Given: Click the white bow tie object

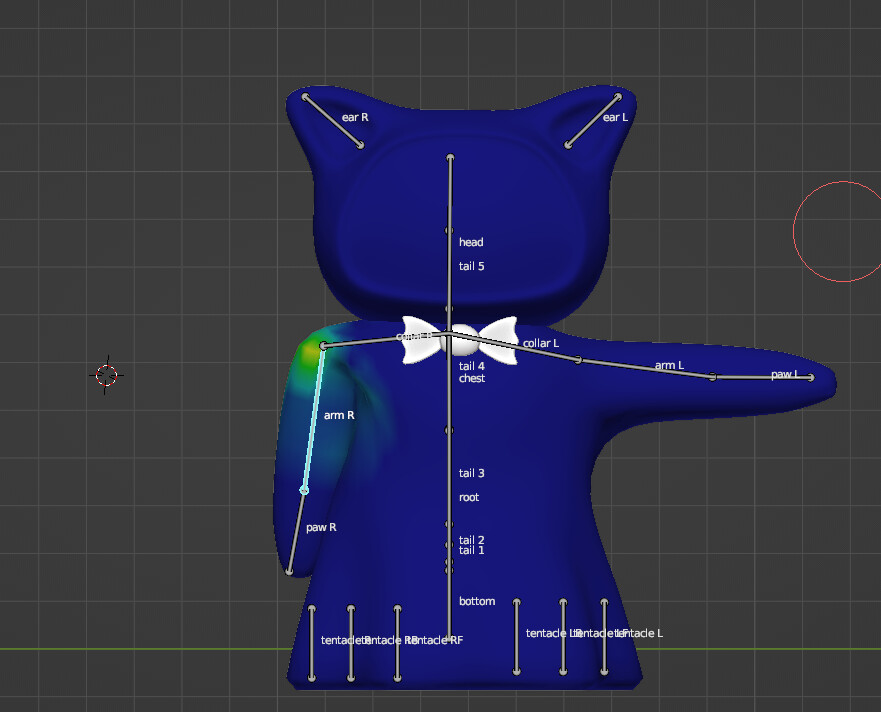Looking at the screenshot, I should (460, 339).
